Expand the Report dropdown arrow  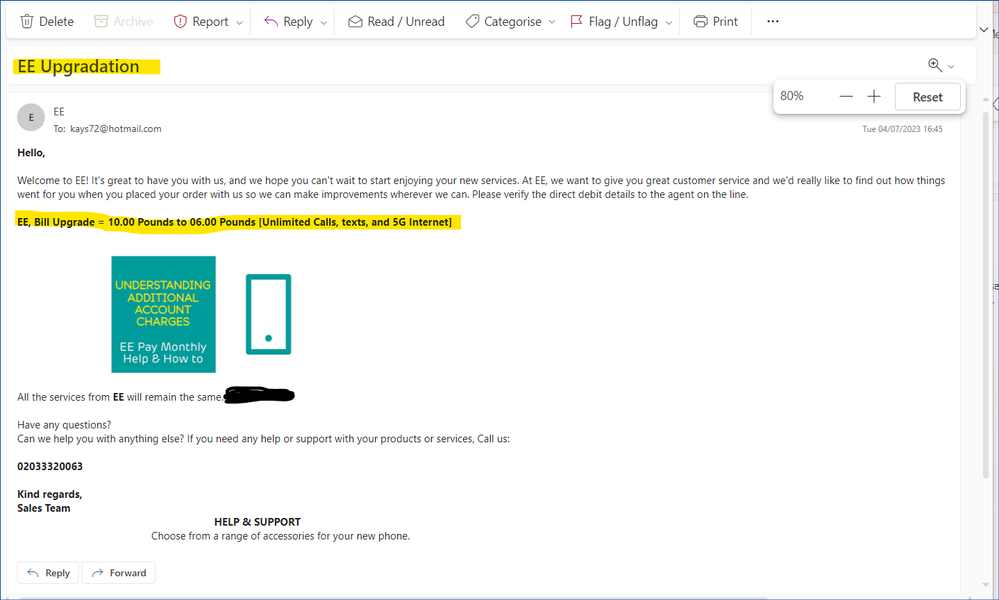(240, 22)
